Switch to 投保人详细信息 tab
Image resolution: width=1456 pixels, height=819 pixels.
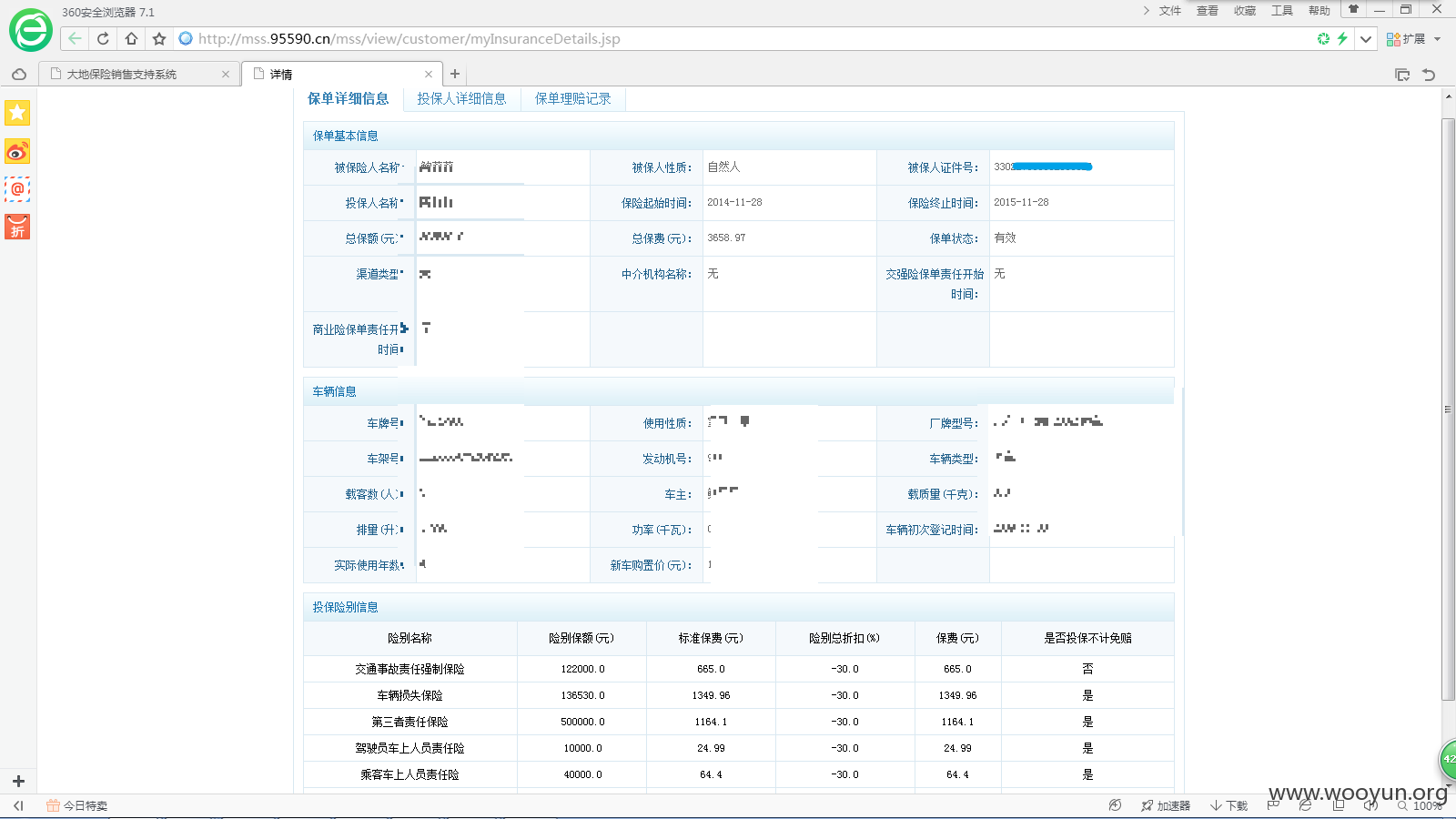pos(461,98)
